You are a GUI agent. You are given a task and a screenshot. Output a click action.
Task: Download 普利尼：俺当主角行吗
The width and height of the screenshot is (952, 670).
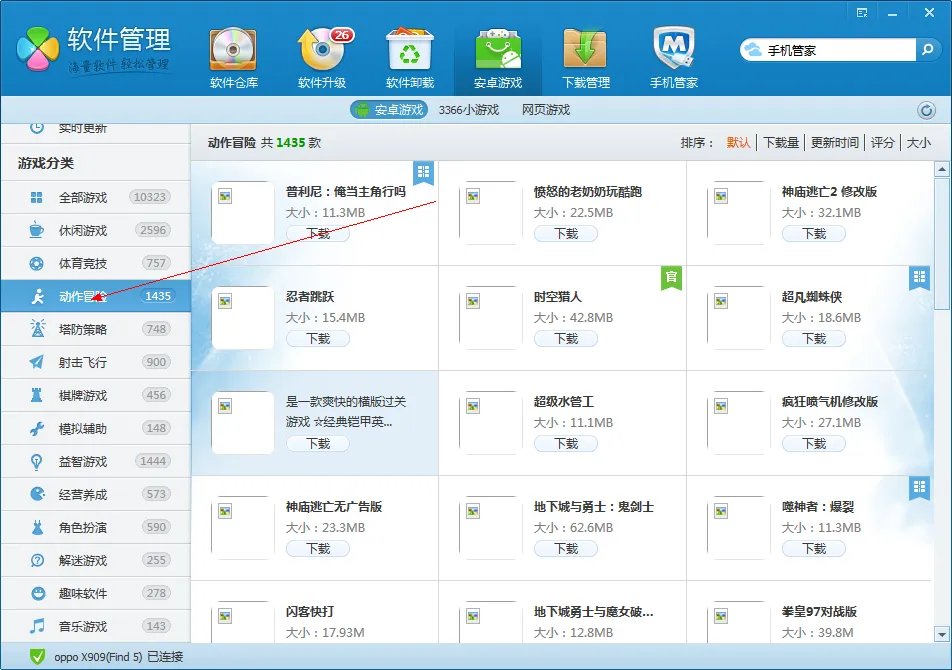point(318,234)
